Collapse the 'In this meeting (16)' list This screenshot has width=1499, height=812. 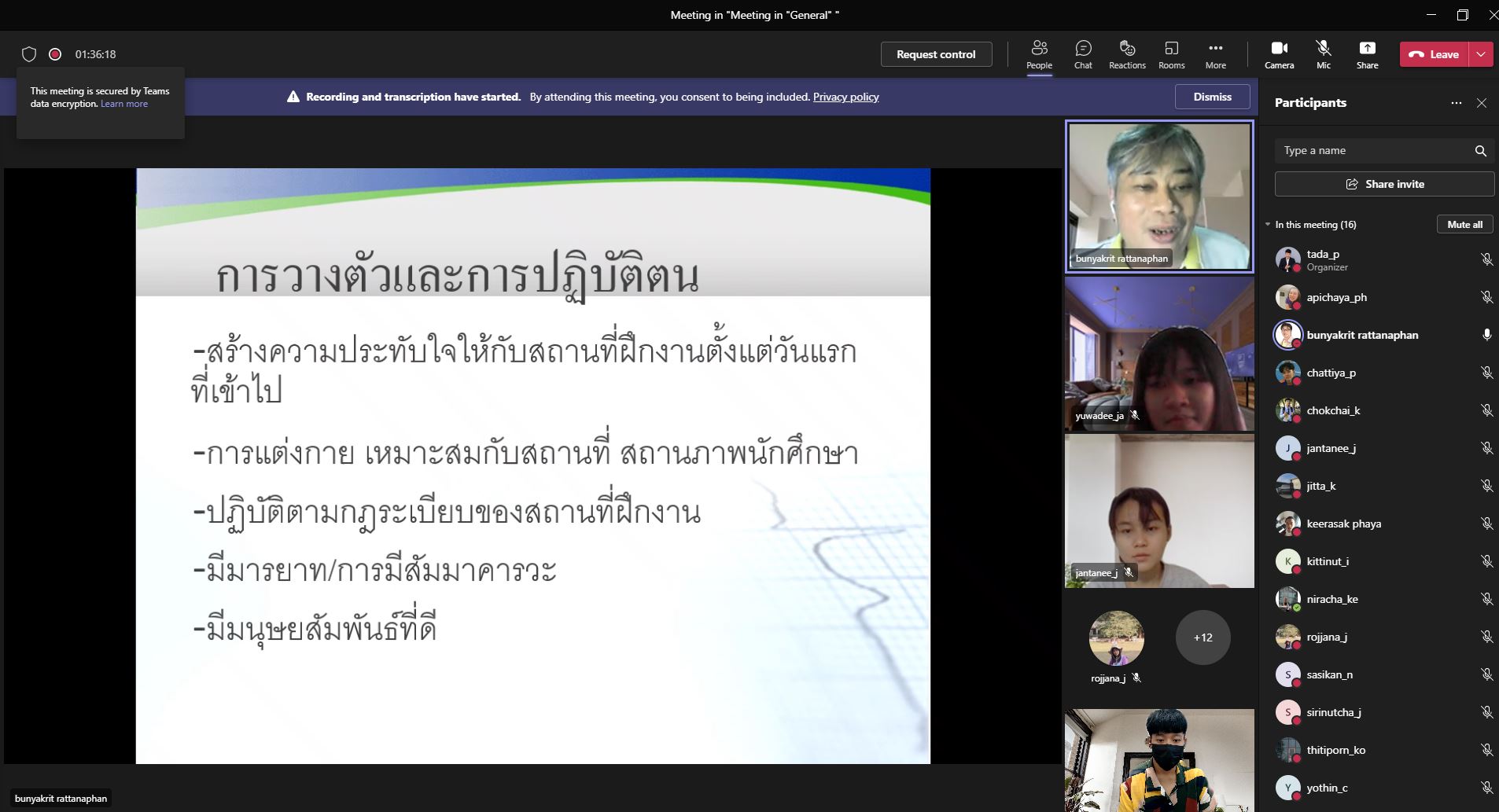(1268, 225)
